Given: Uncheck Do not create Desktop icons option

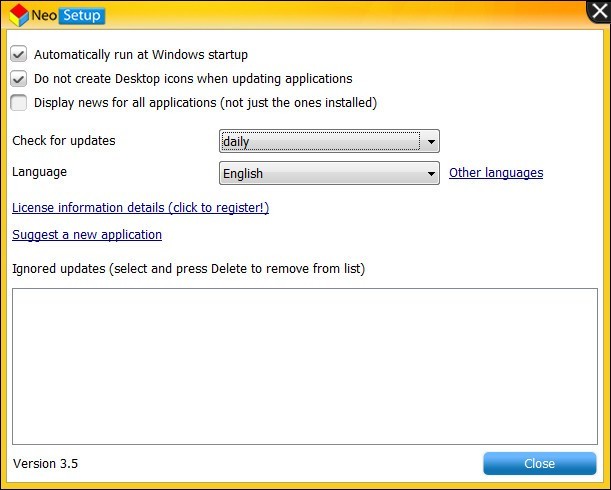Looking at the screenshot, I should tap(19, 78).
